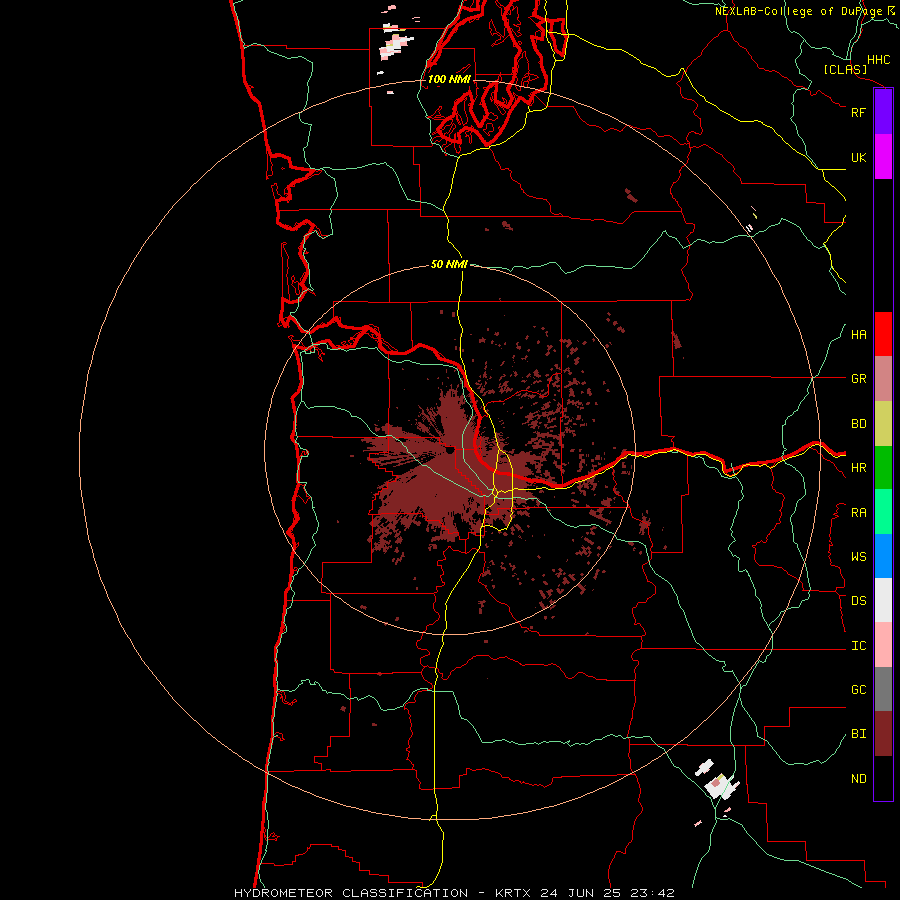
Task: Click the 'HR' legend label text
Action: pyautogui.click(x=858, y=468)
